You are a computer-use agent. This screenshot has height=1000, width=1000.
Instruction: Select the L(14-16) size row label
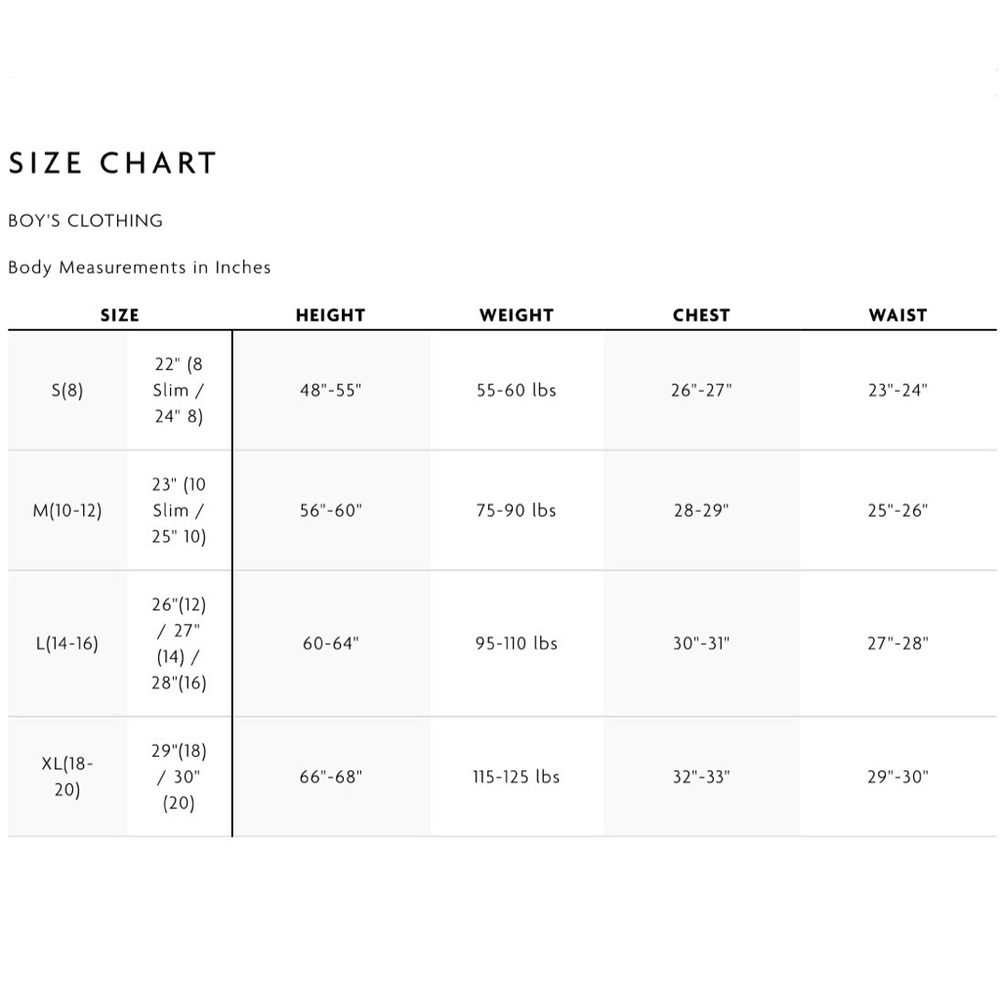click(68, 643)
